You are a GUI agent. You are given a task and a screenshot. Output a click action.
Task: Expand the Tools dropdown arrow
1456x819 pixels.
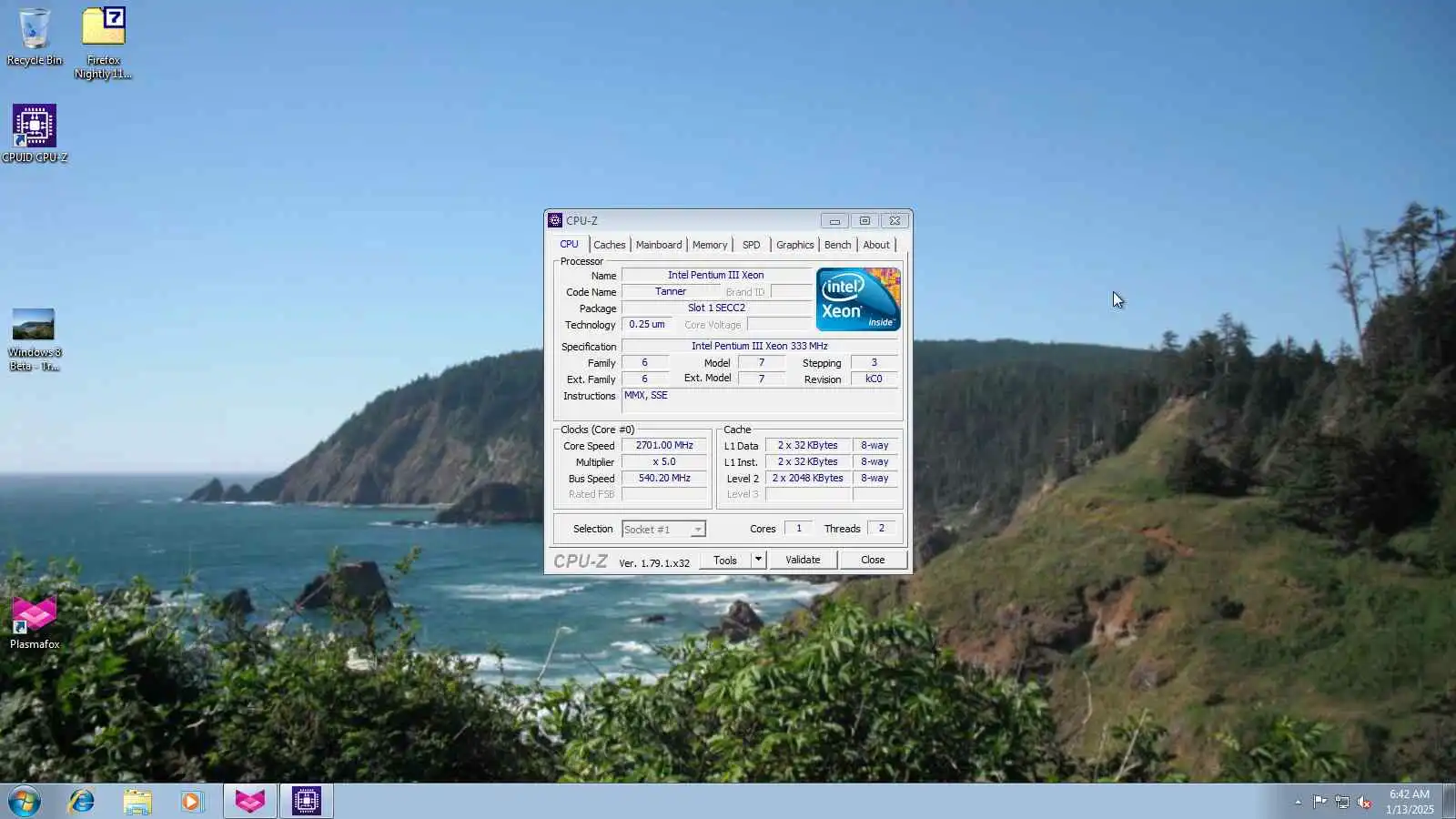758,561
